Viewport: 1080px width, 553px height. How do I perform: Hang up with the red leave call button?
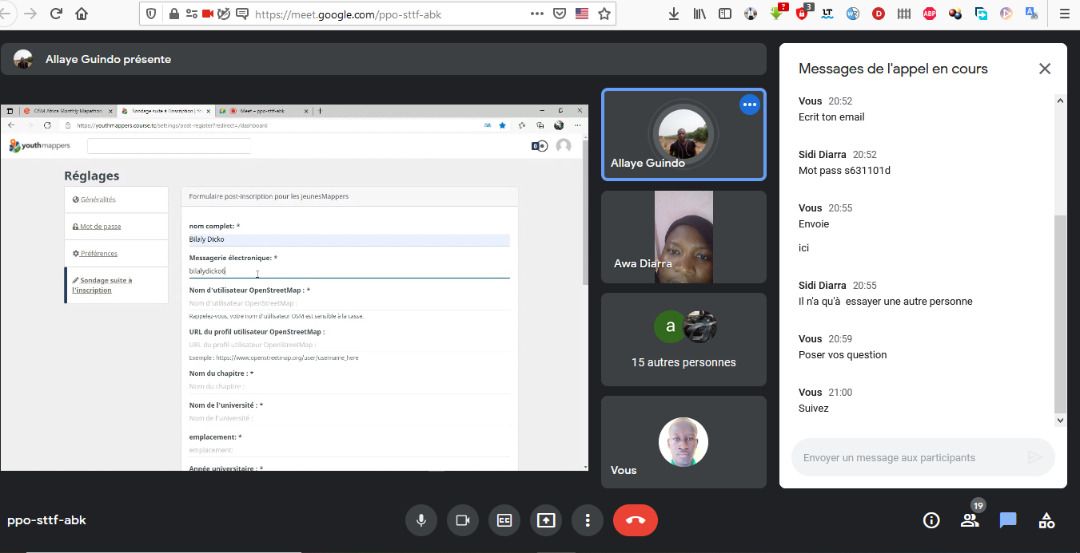(x=635, y=521)
